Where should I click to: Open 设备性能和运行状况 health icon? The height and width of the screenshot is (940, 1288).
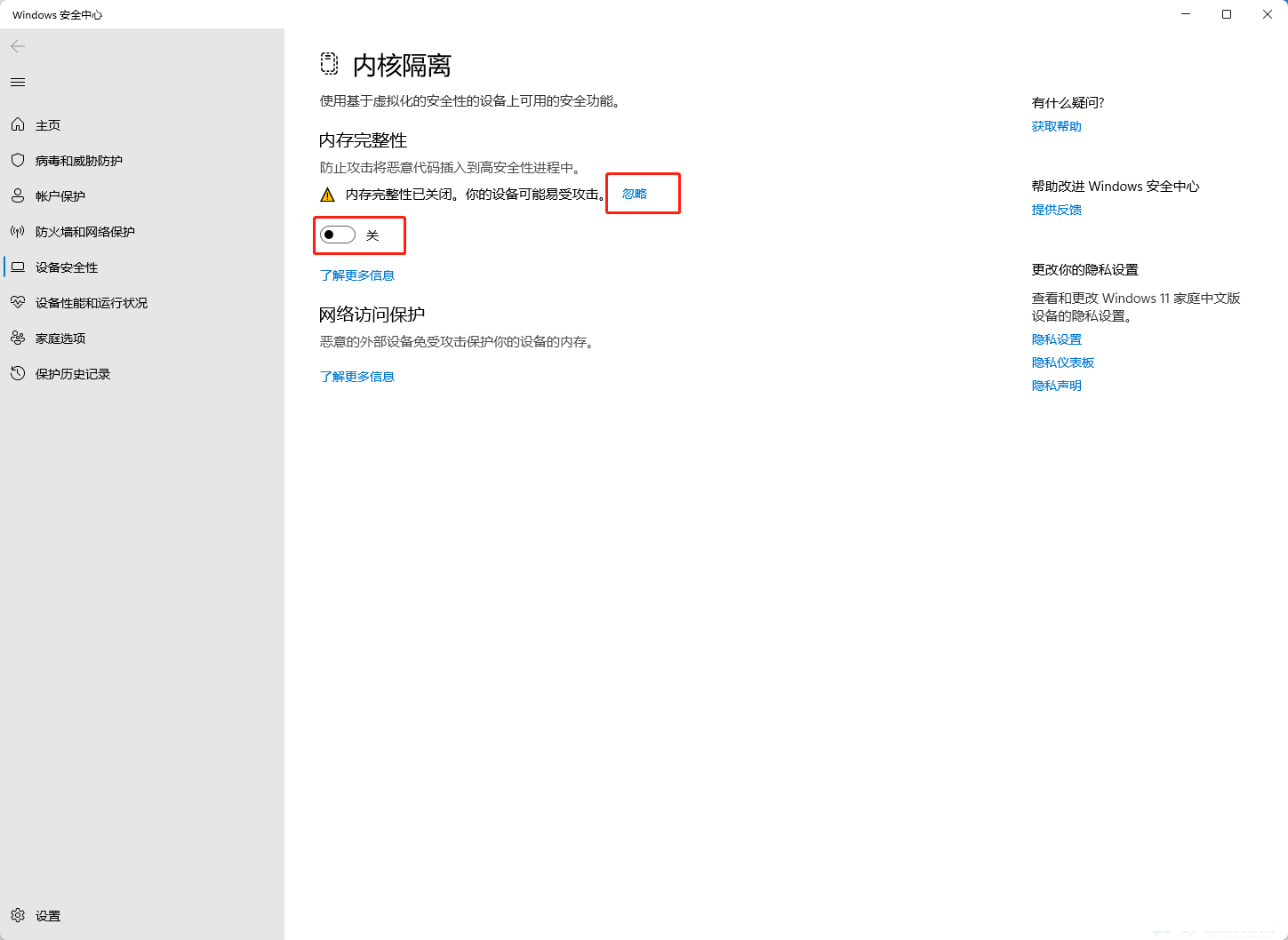point(19,302)
